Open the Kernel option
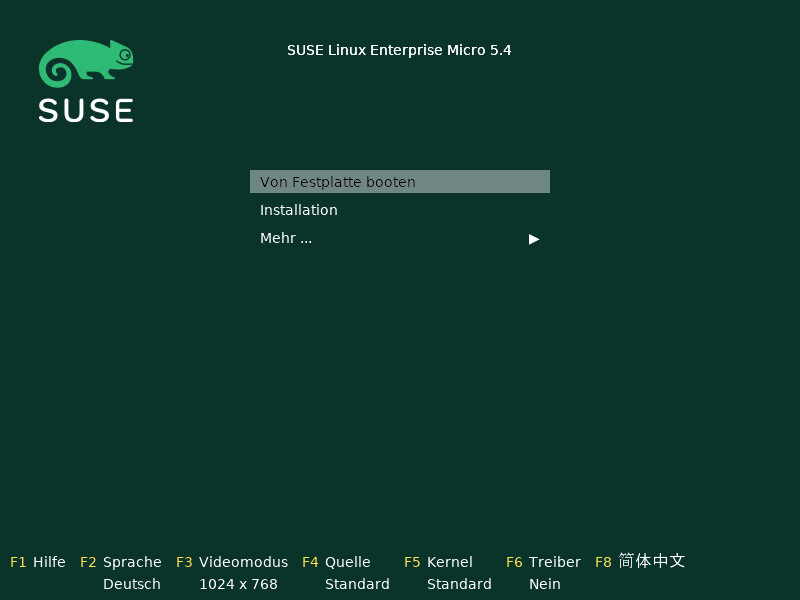 pos(449,562)
